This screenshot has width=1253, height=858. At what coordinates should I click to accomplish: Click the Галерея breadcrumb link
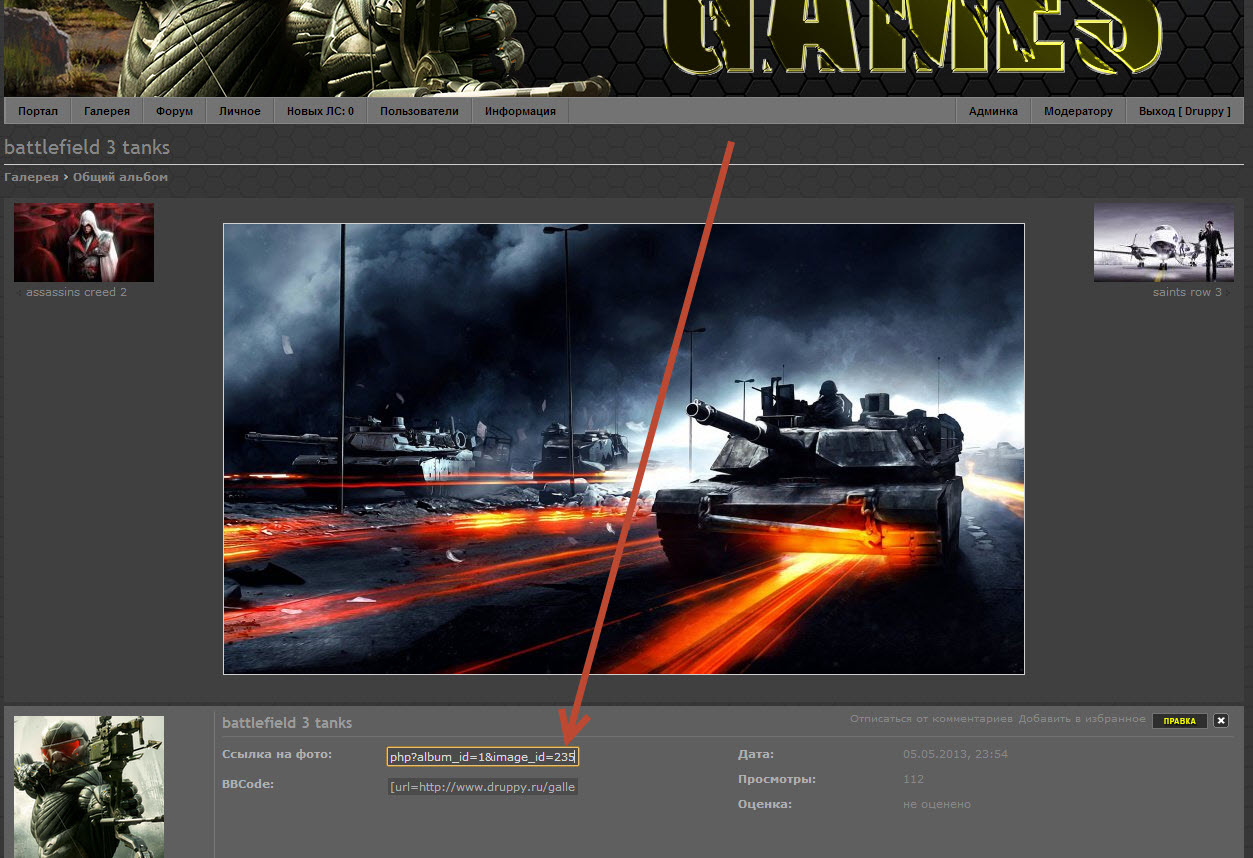pos(31,177)
